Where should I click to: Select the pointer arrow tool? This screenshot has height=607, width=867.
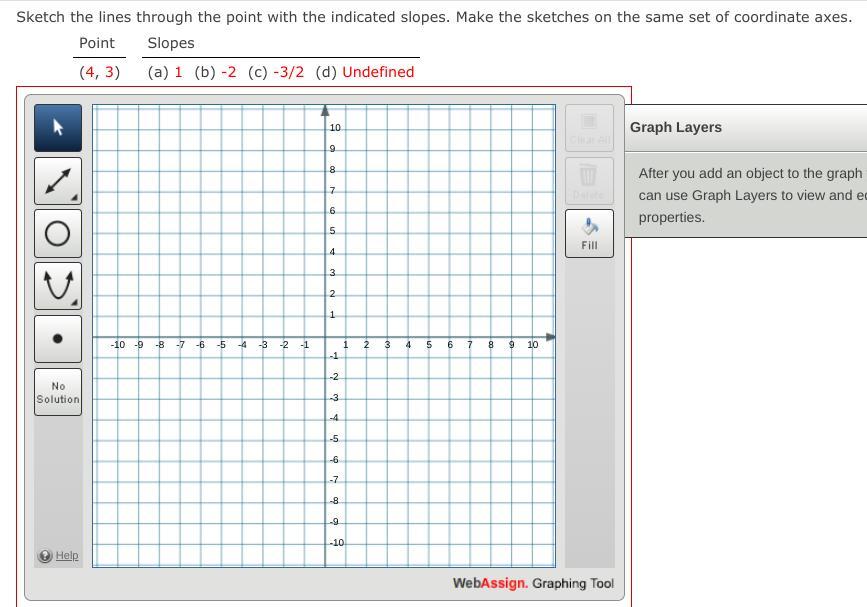pos(58,128)
